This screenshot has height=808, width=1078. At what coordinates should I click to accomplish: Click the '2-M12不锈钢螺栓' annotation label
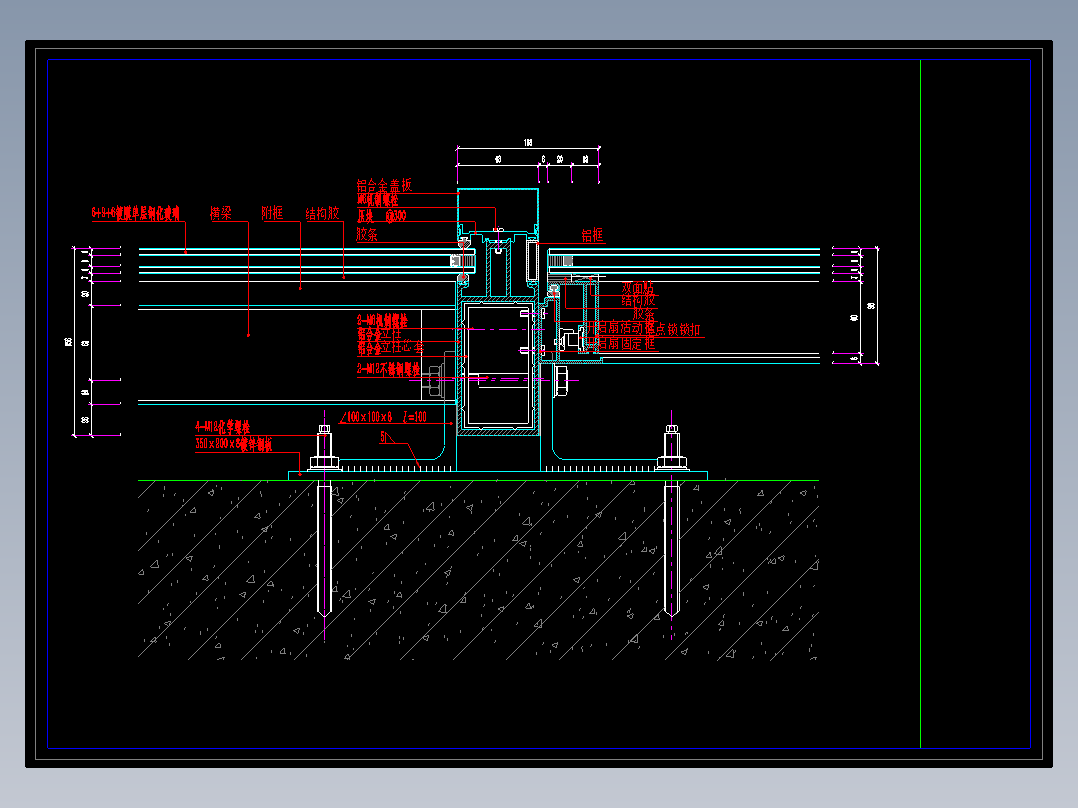coord(388,369)
